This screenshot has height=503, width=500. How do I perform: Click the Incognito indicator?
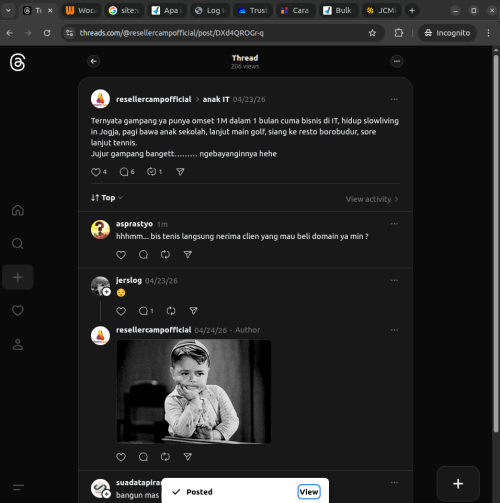pyautogui.click(x=447, y=33)
